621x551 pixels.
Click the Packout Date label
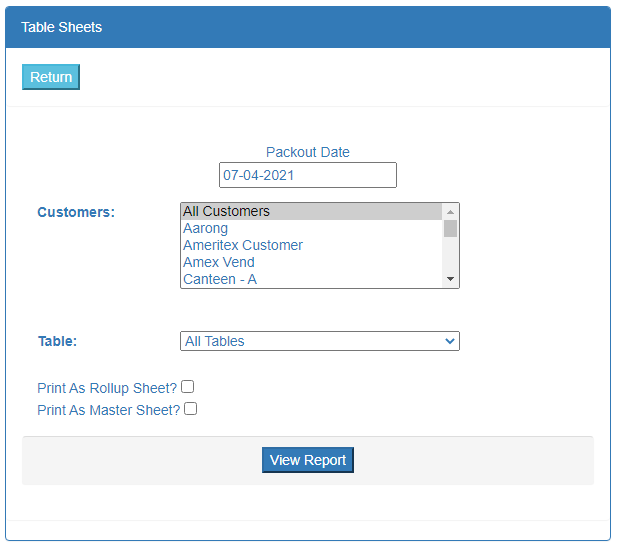308,152
